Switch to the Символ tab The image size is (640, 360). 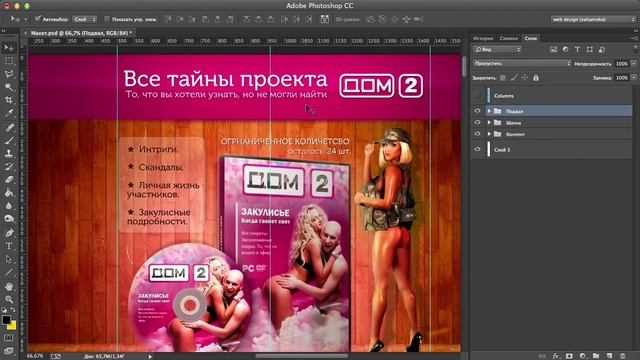coord(509,38)
